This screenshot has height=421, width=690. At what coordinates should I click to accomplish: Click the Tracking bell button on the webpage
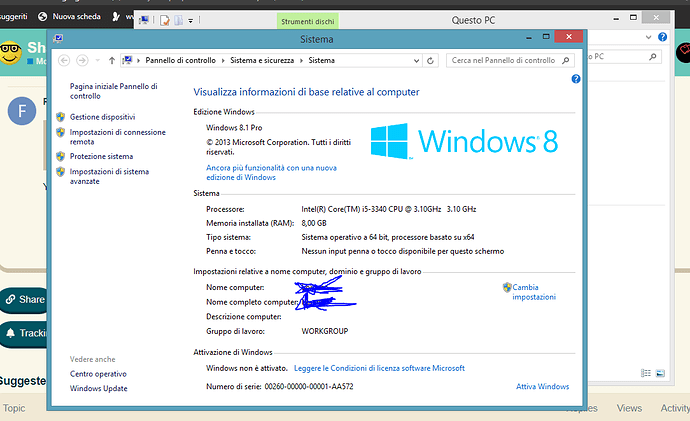[x=25, y=333]
